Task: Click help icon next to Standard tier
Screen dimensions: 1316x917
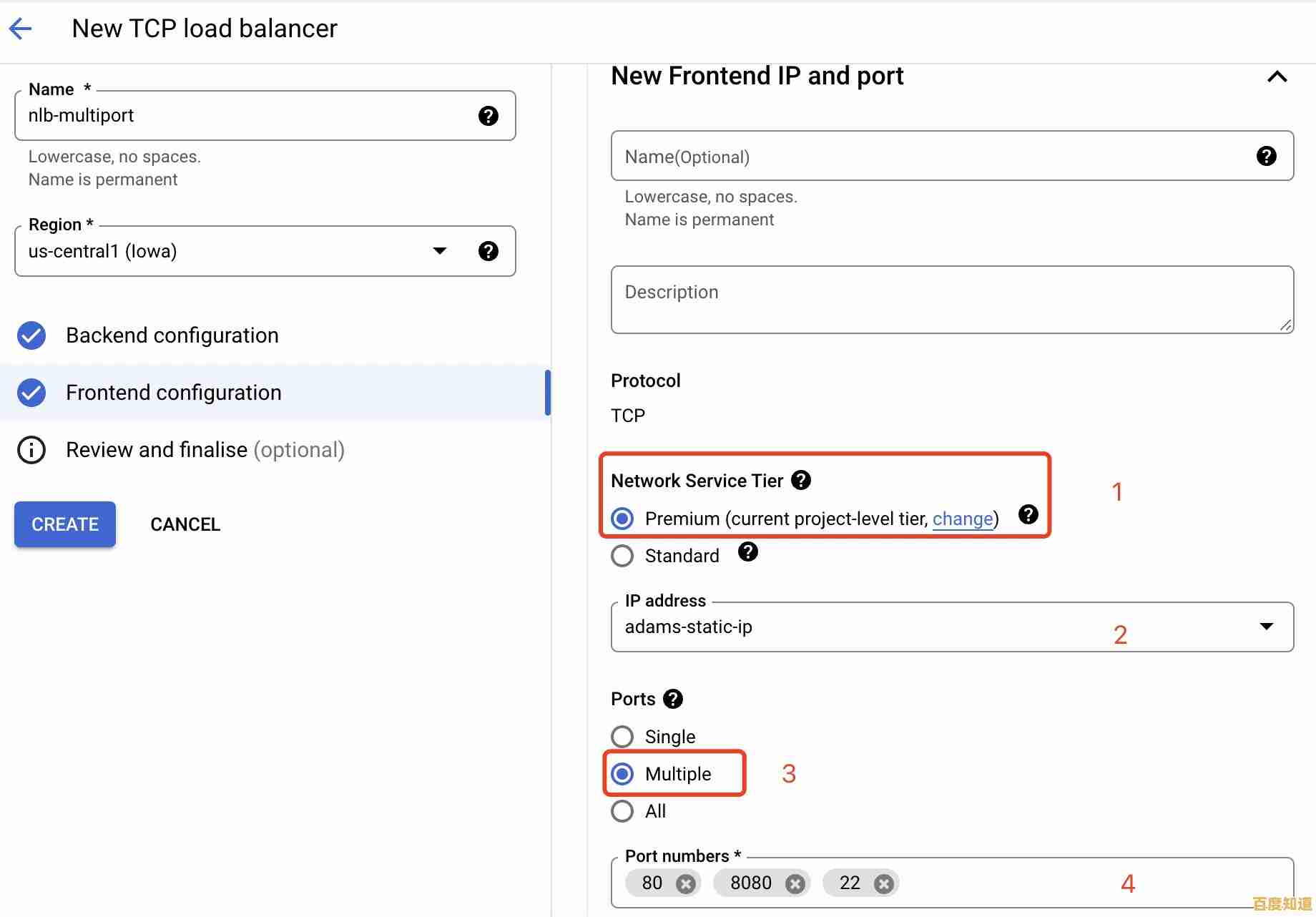Action: 747,551
